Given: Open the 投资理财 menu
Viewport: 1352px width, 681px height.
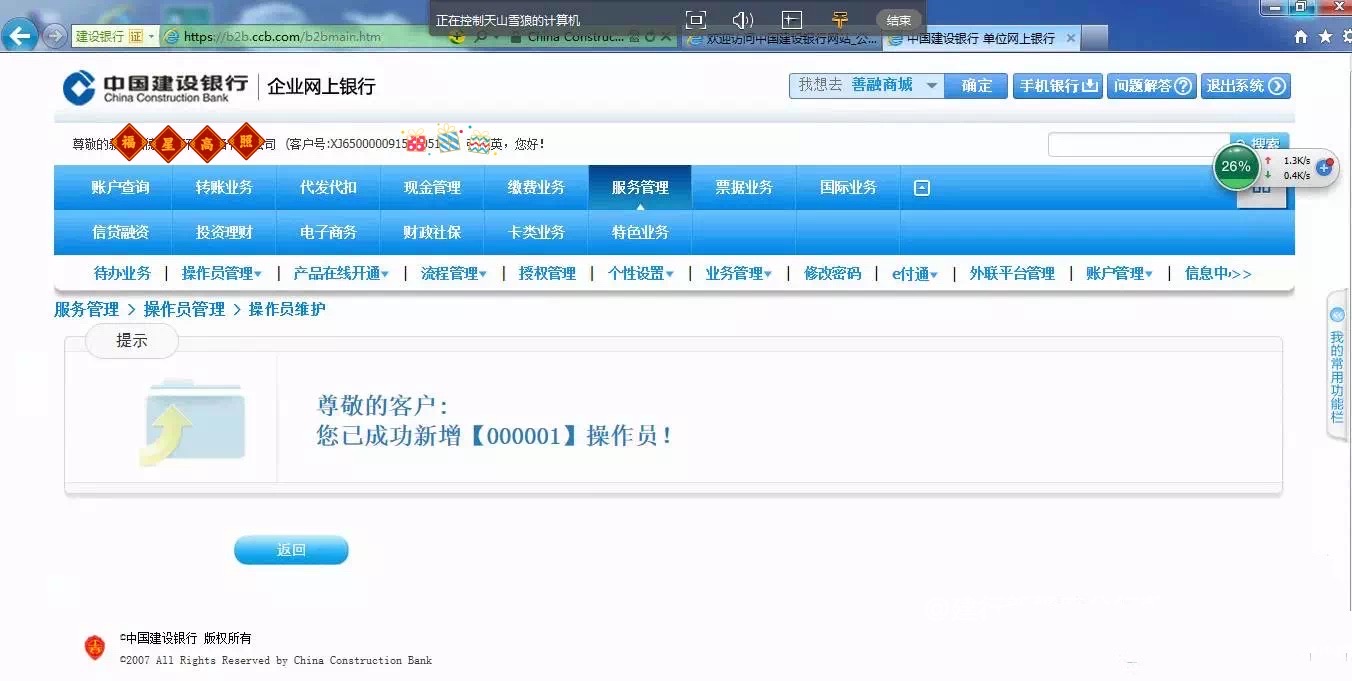Looking at the screenshot, I should (224, 232).
